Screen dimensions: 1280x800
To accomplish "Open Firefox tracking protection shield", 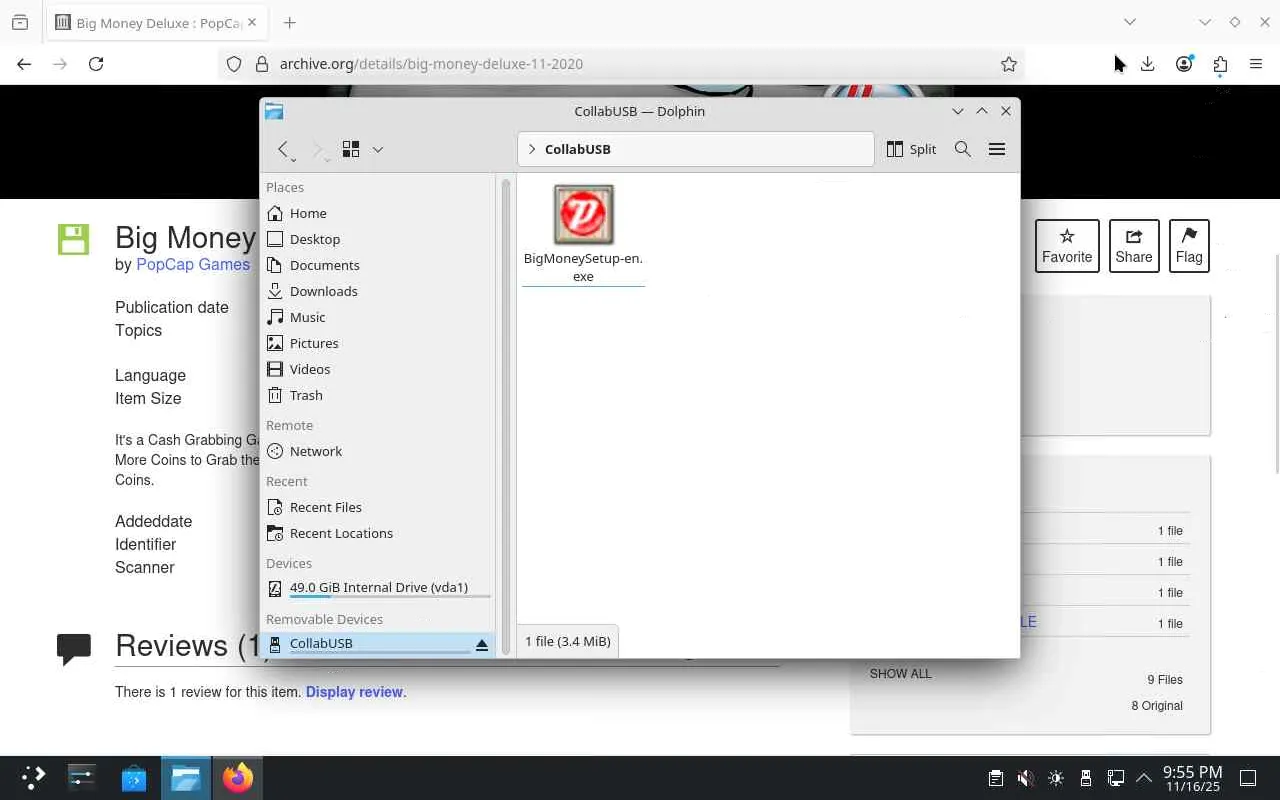I will 234,64.
